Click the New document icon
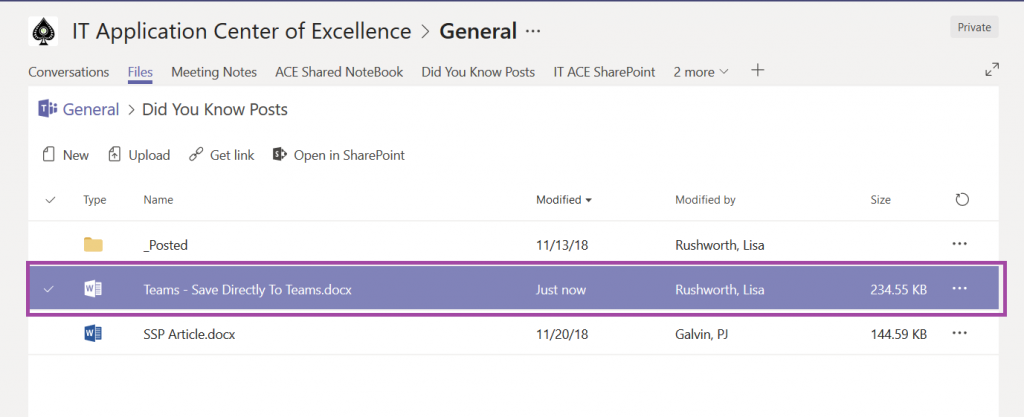 (48, 155)
